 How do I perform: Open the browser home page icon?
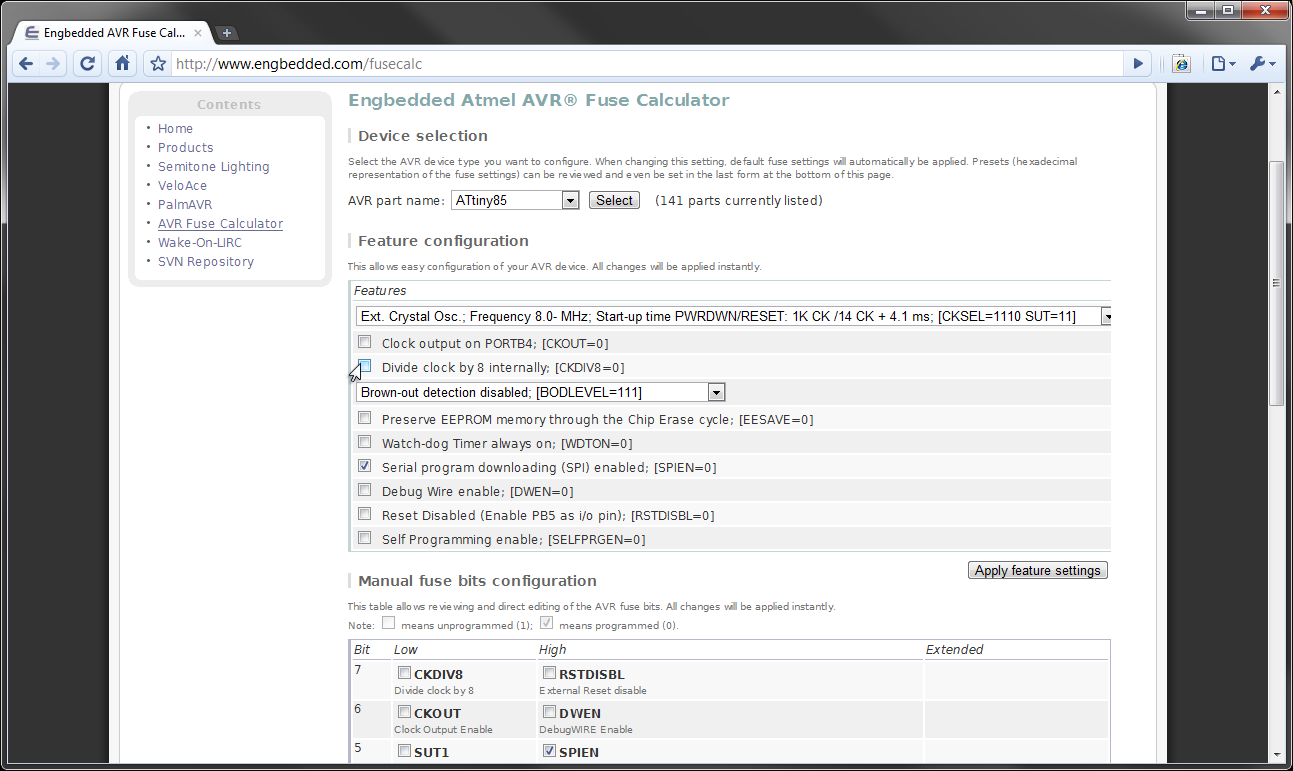click(122, 64)
